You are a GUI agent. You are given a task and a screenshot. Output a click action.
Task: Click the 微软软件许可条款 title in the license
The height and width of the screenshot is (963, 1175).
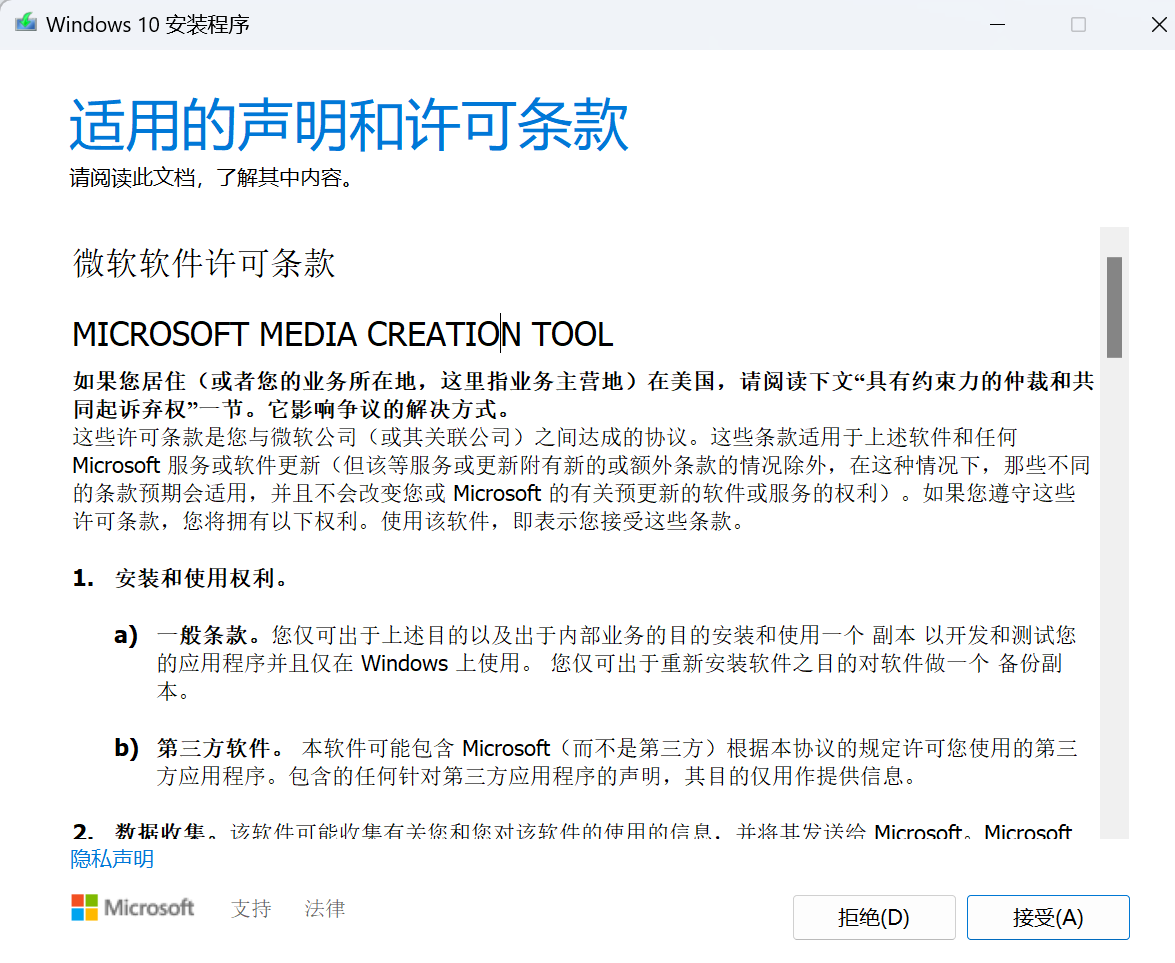[x=204, y=263]
